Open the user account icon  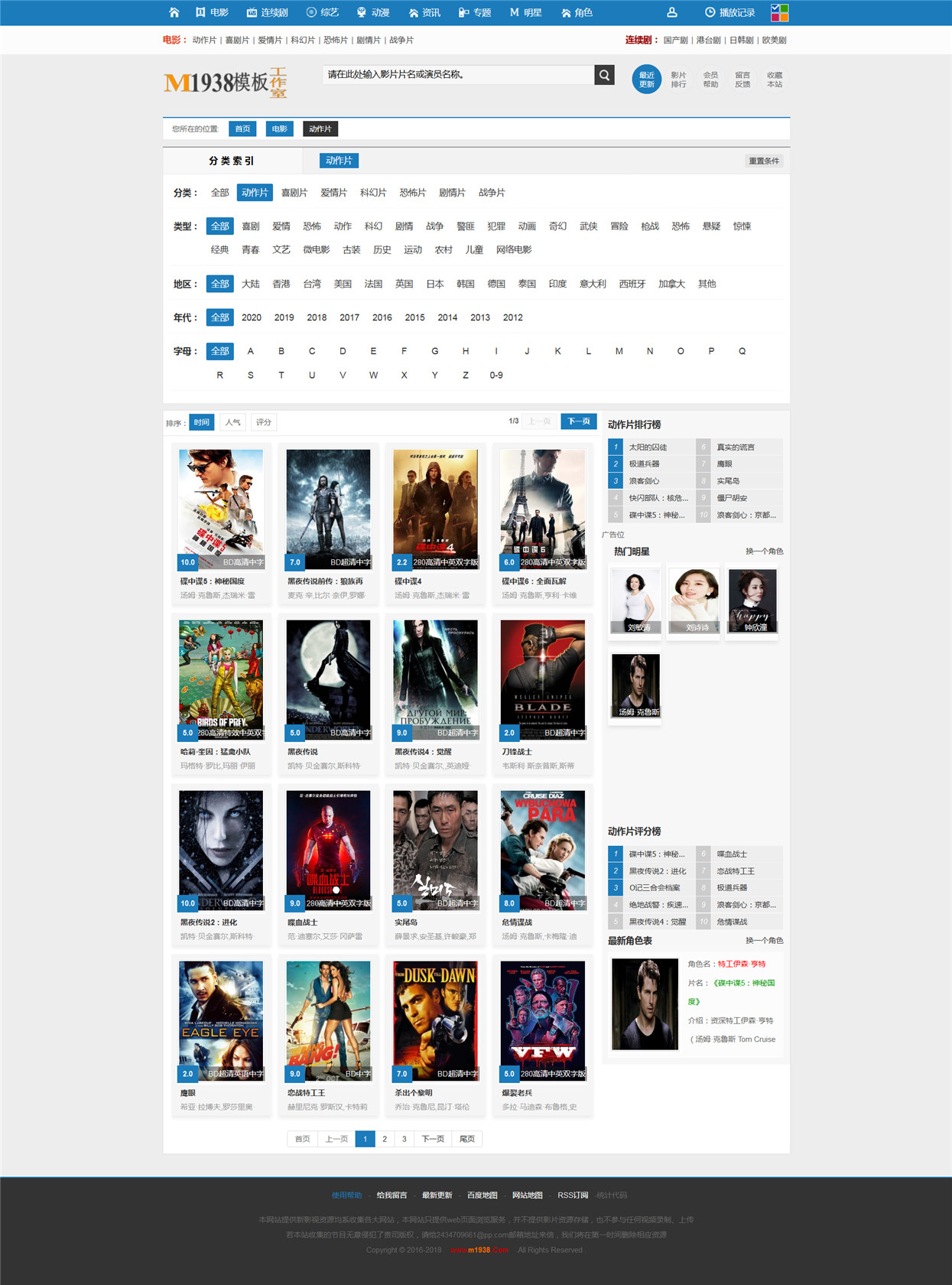[672, 12]
